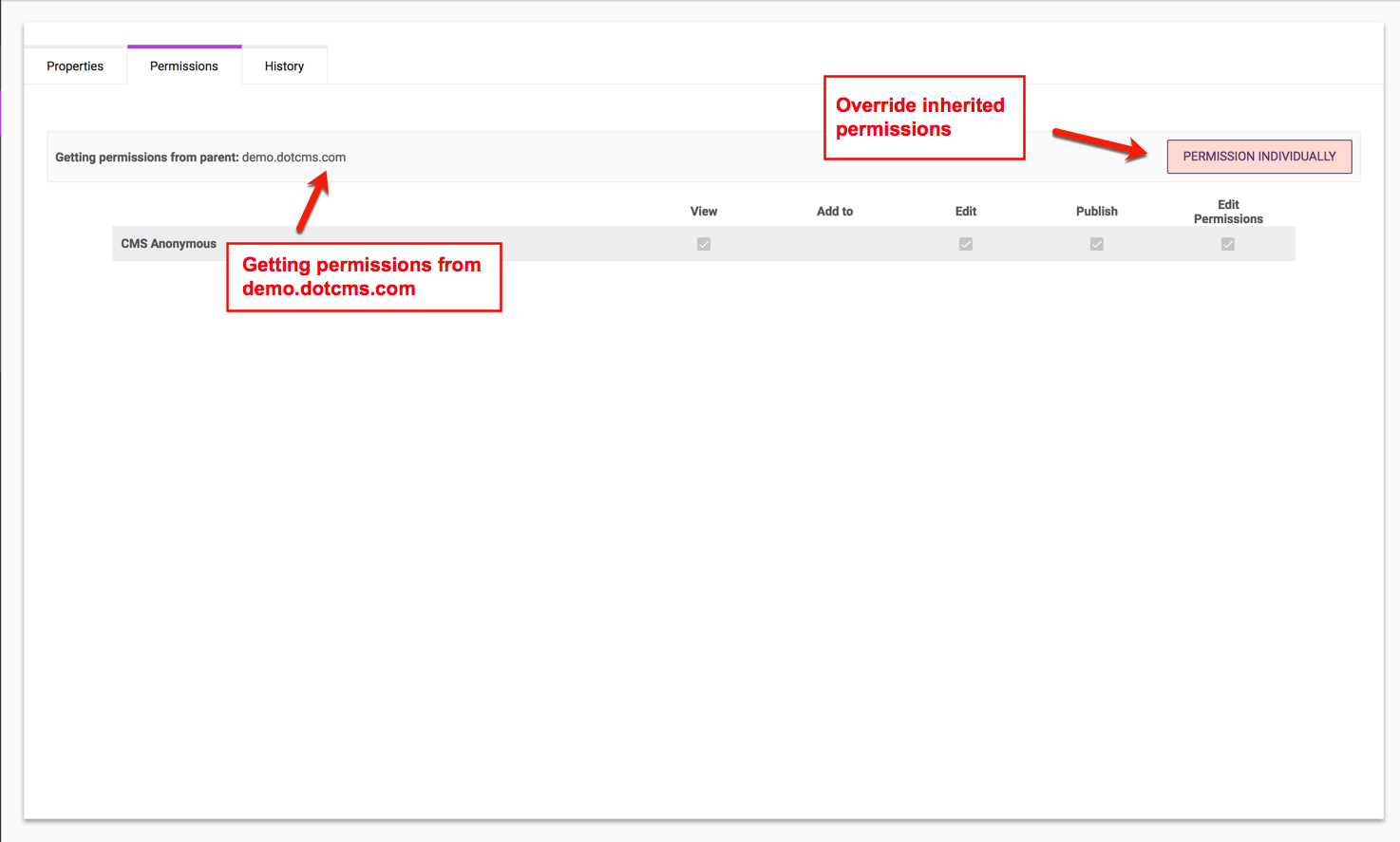Click the Override inherited permissions annotation box
Image resolution: width=1400 pixels, height=842 pixels.
[923, 118]
